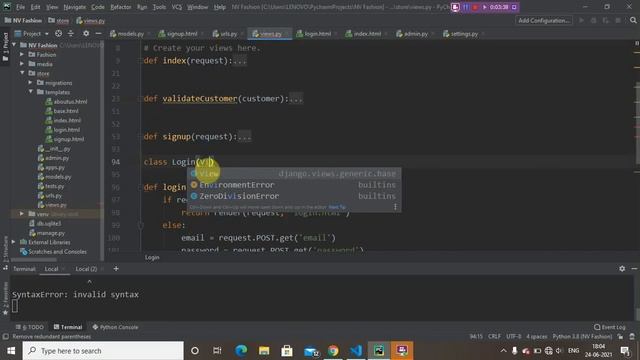Click the Windows Start button
Screen dimensions: 640x360
(11, 351)
